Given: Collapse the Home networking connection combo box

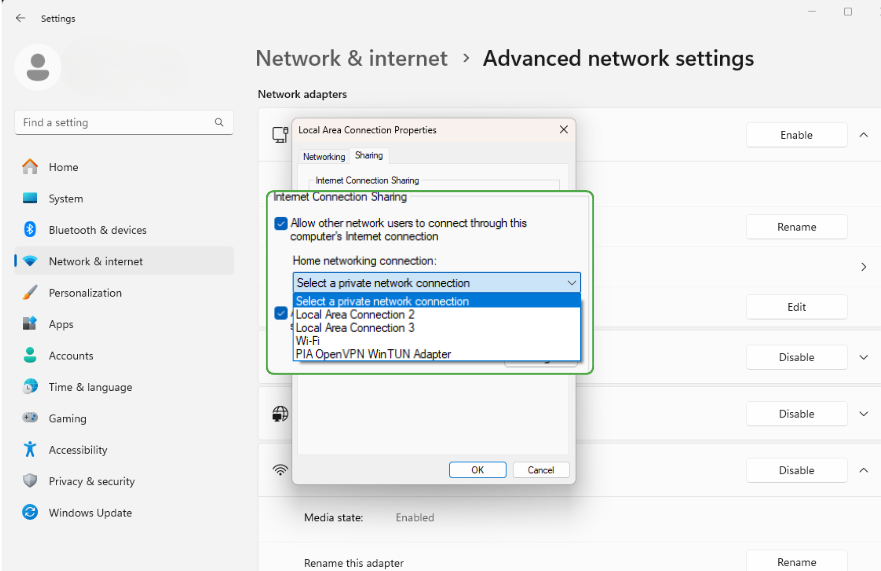Looking at the screenshot, I should 571,283.
